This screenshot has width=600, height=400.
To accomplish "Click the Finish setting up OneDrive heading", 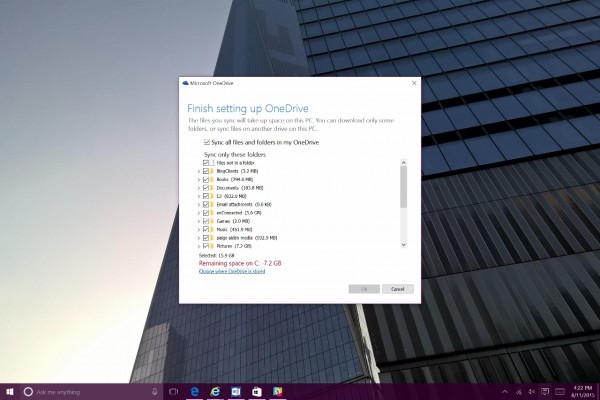I will click(x=248, y=108).
